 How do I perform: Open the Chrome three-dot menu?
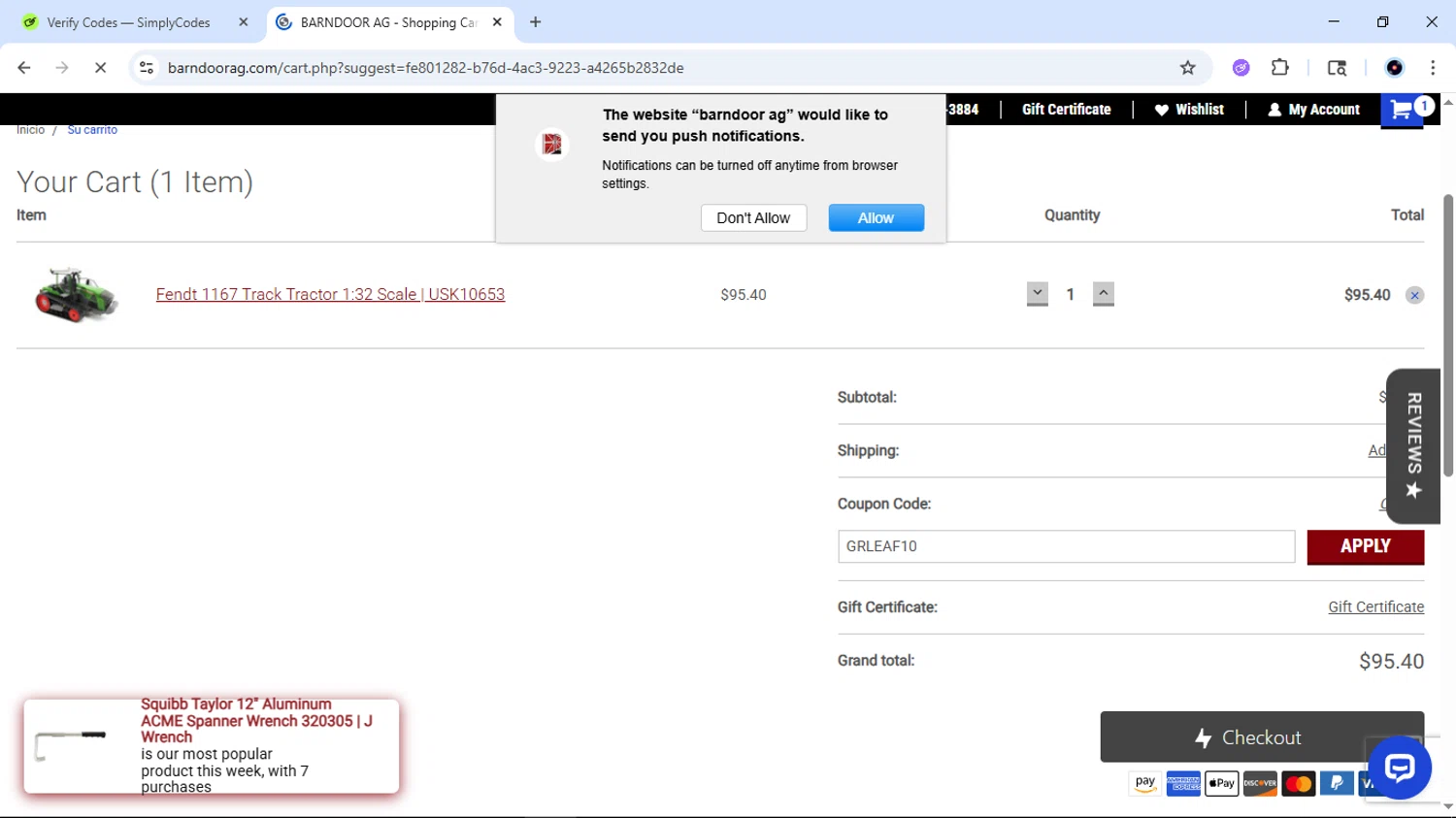pyautogui.click(x=1433, y=68)
